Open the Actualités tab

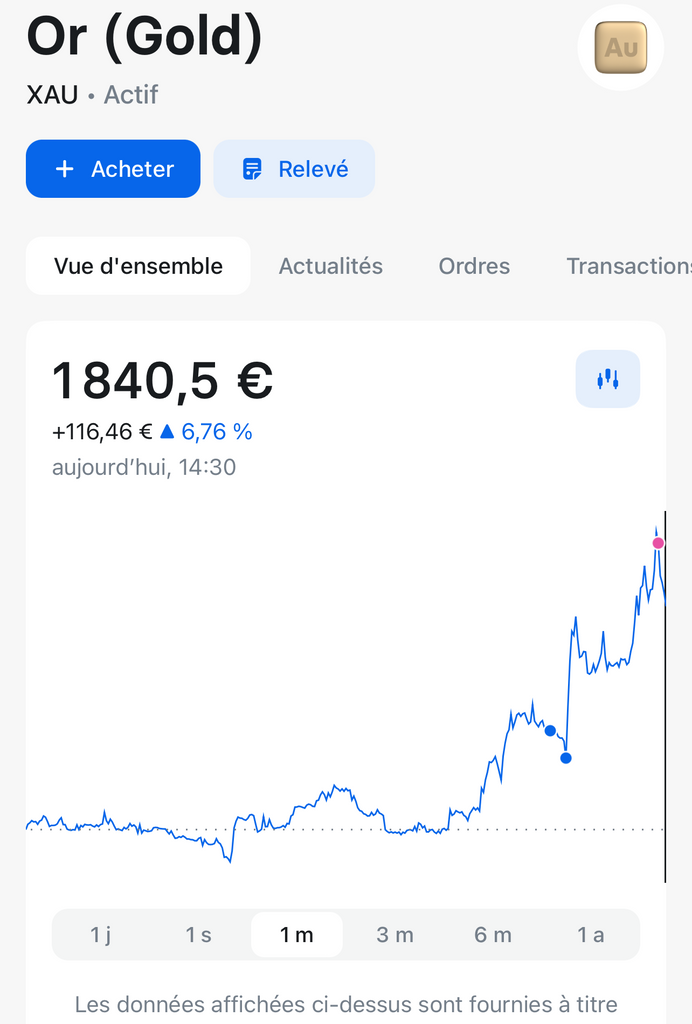coord(330,266)
